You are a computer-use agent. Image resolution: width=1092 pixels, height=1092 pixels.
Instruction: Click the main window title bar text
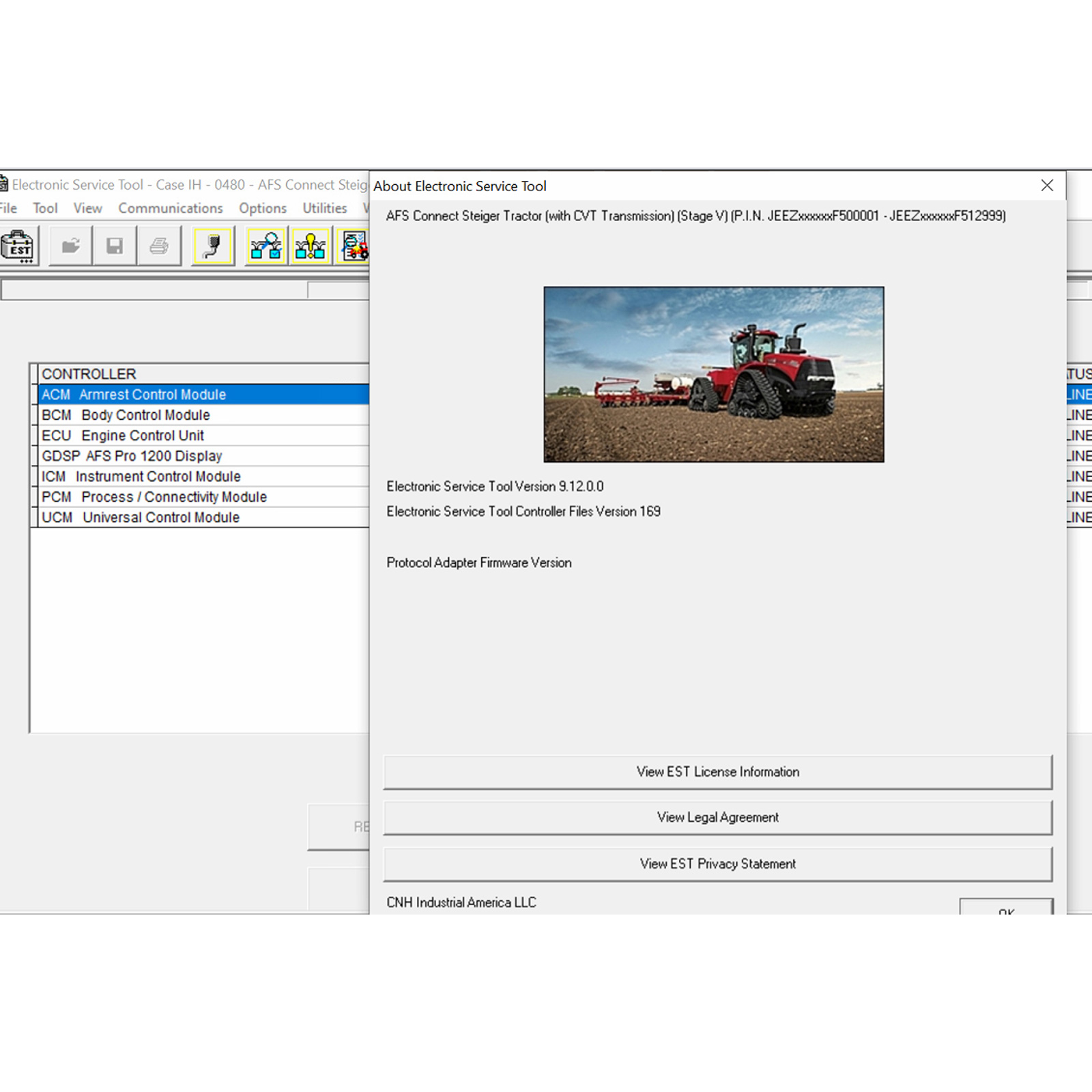coord(190,185)
